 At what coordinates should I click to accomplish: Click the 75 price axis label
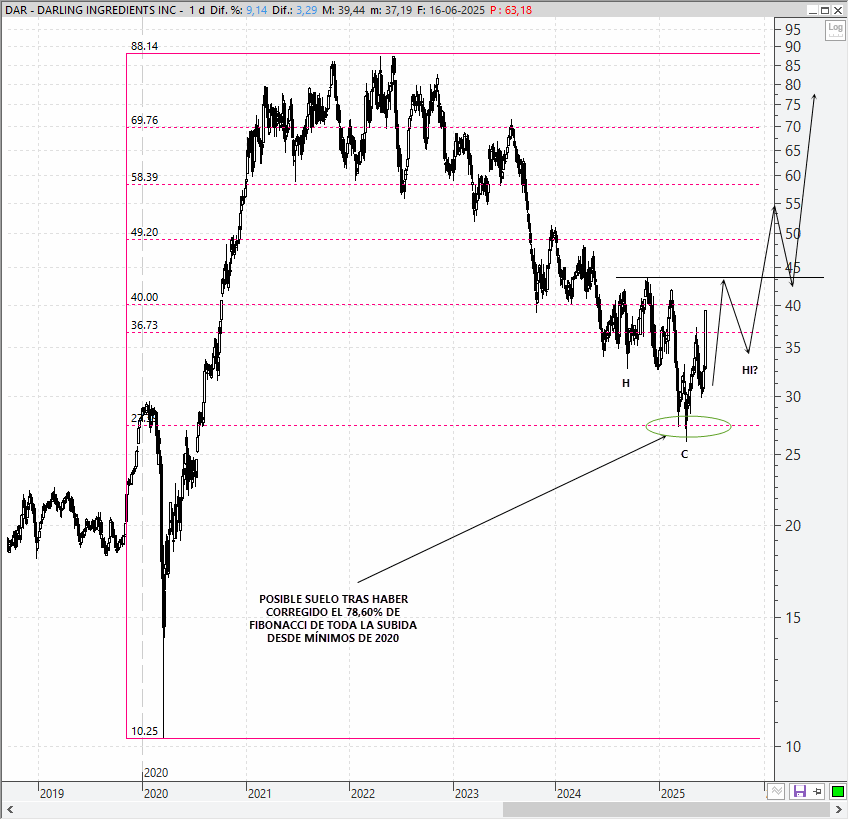point(793,105)
